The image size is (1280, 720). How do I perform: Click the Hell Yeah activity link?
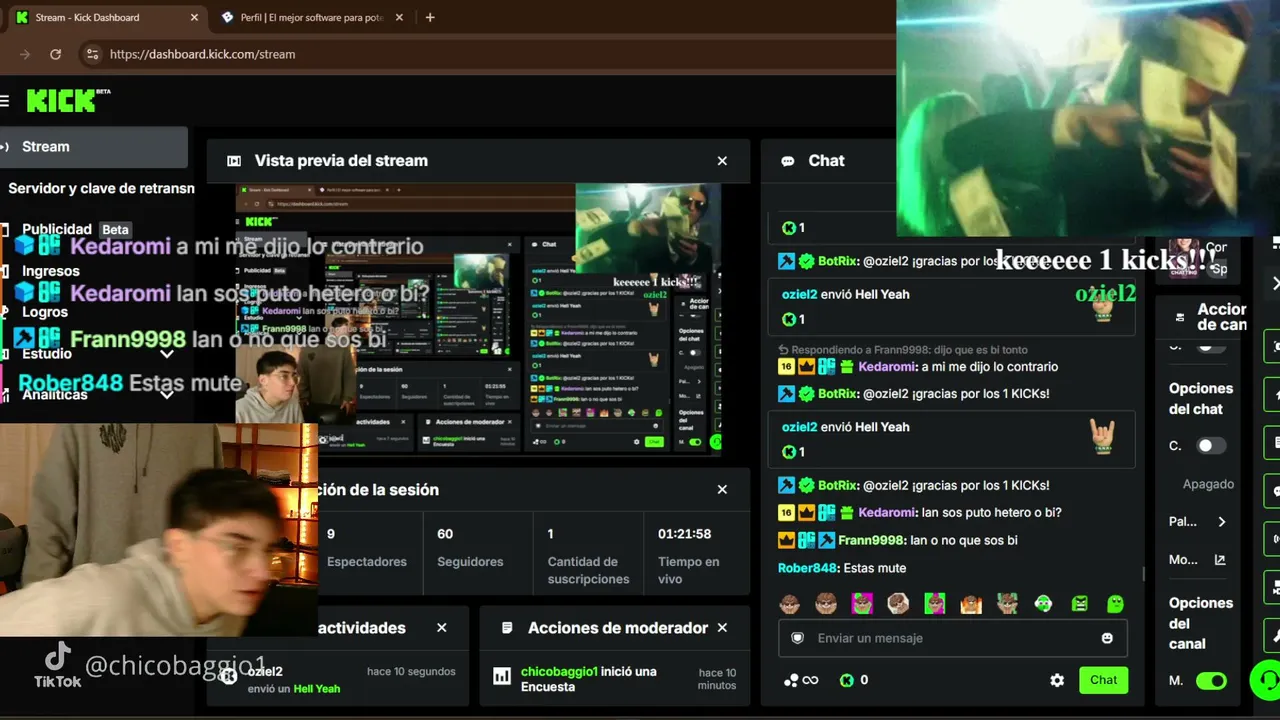click(x=316, y=689)
